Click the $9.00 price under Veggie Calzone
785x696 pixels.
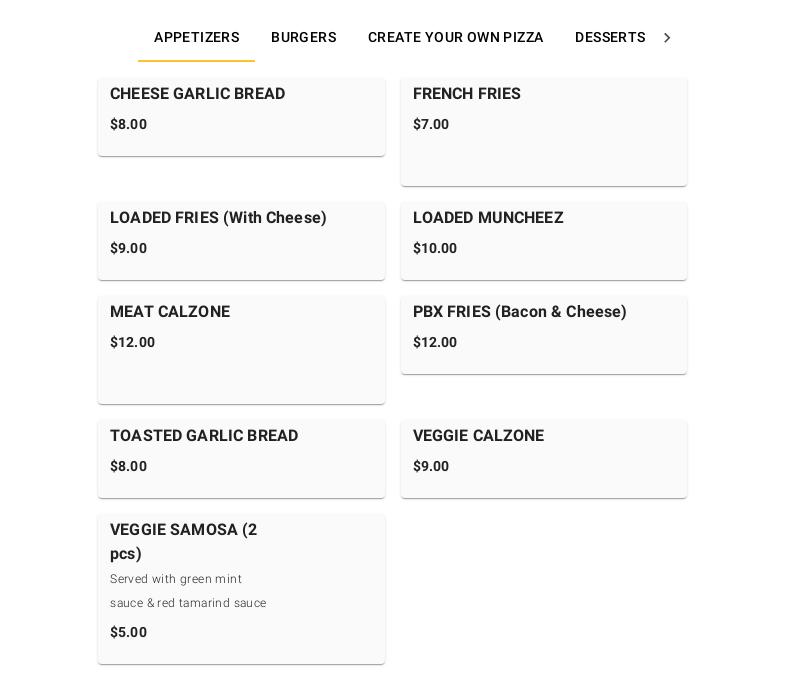[x=431, y=467]
